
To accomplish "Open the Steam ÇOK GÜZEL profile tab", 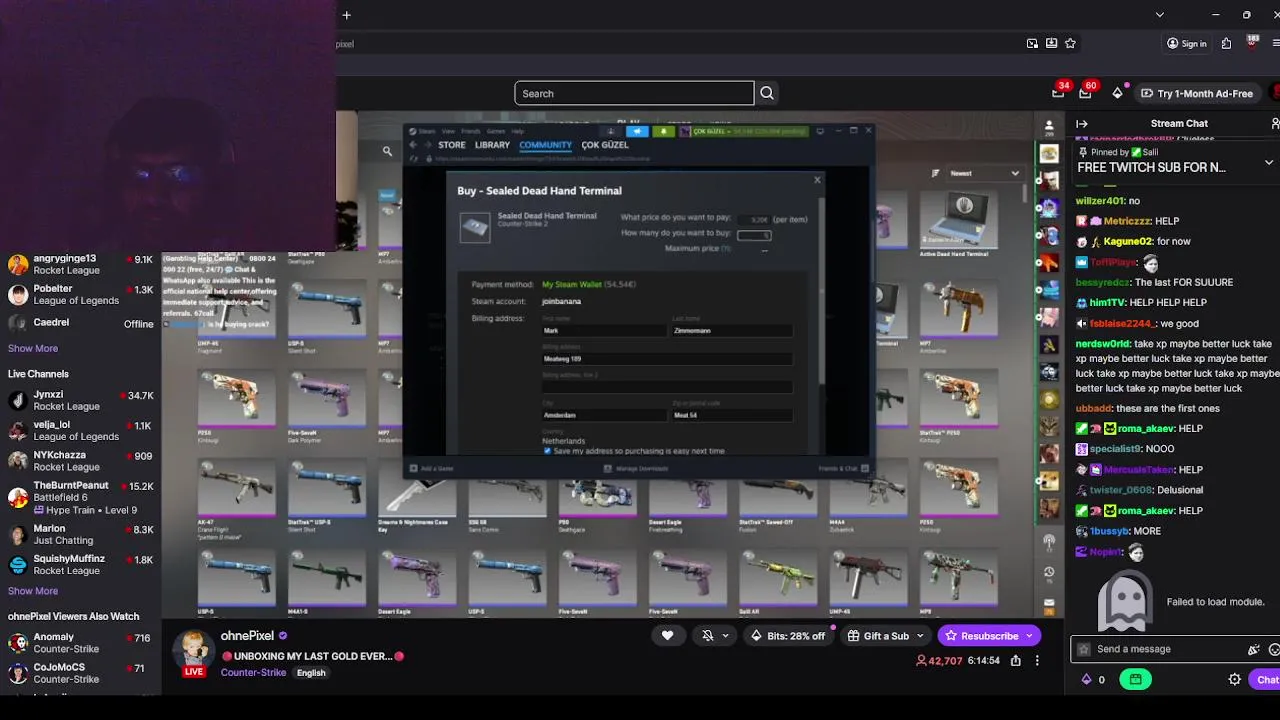I will (x=605, y=145).
